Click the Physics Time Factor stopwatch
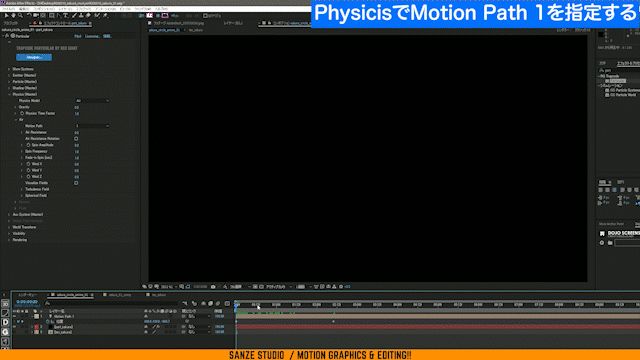 22,113
